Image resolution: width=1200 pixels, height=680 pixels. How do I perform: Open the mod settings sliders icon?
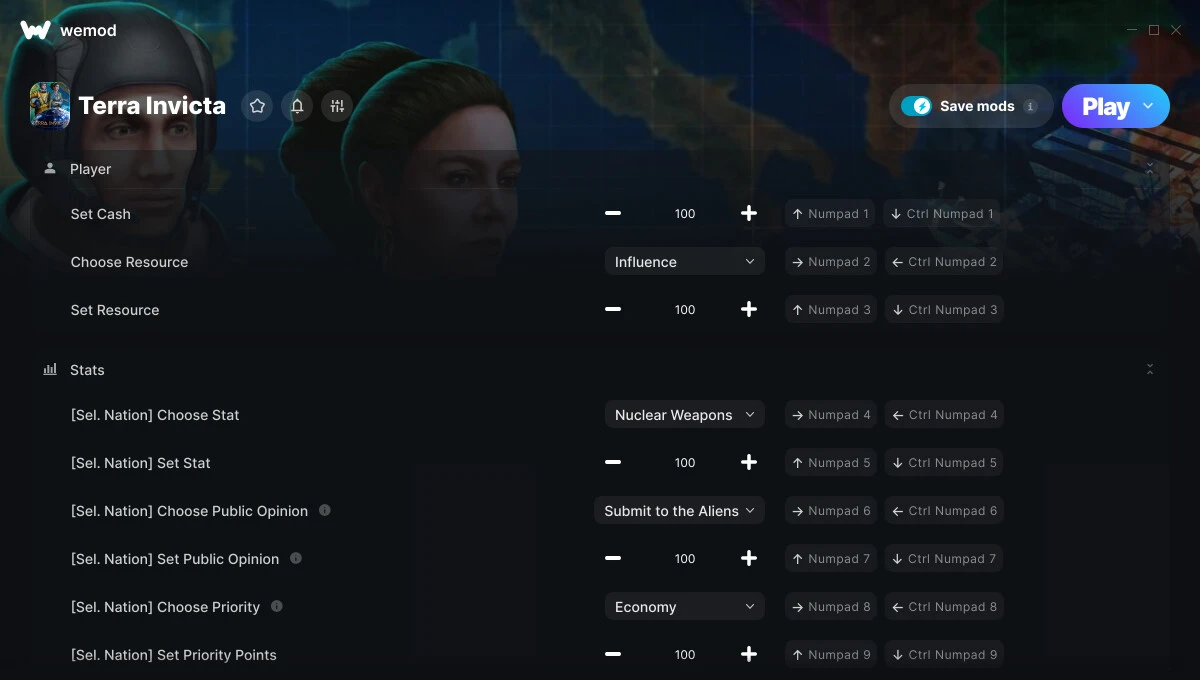coord(337,106)
